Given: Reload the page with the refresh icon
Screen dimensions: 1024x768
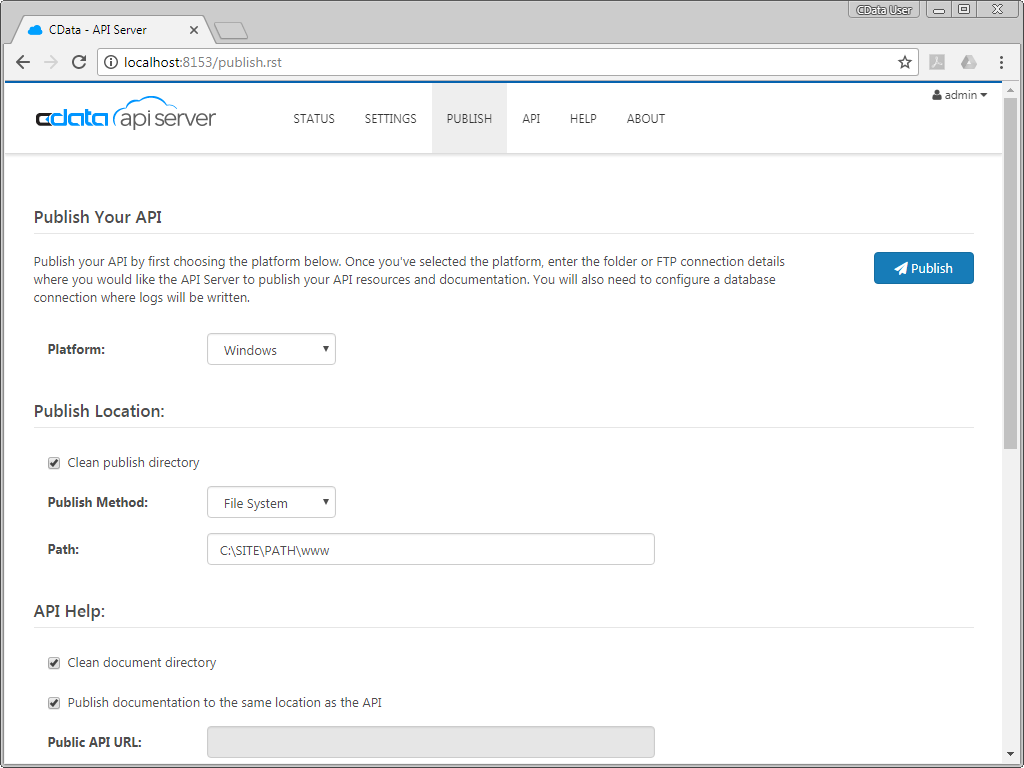Looking at the screenshot, I should [x=79, y=61].
